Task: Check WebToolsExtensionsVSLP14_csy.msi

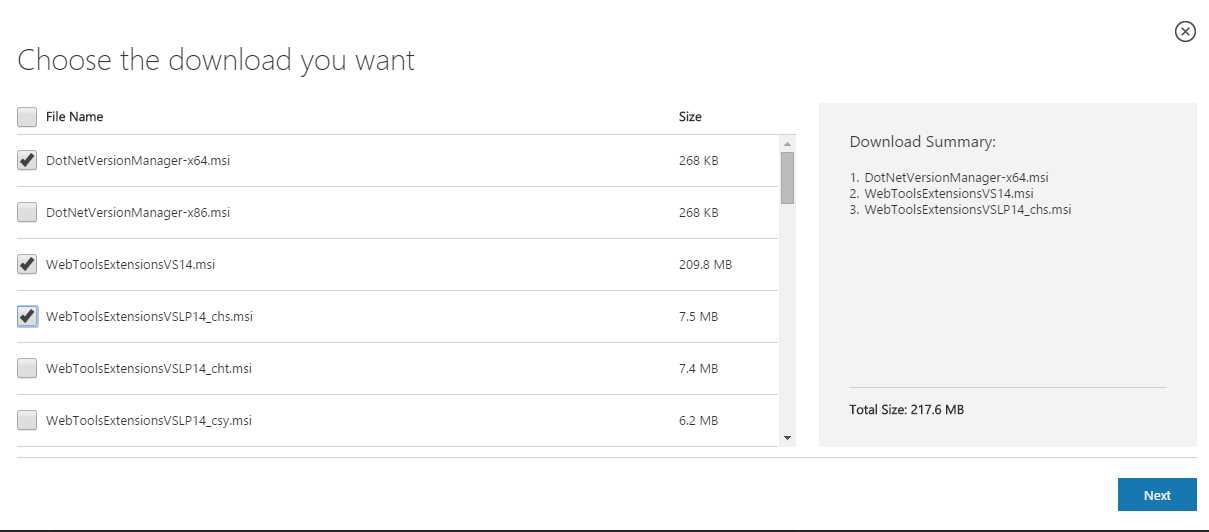Action: point(27,420)
